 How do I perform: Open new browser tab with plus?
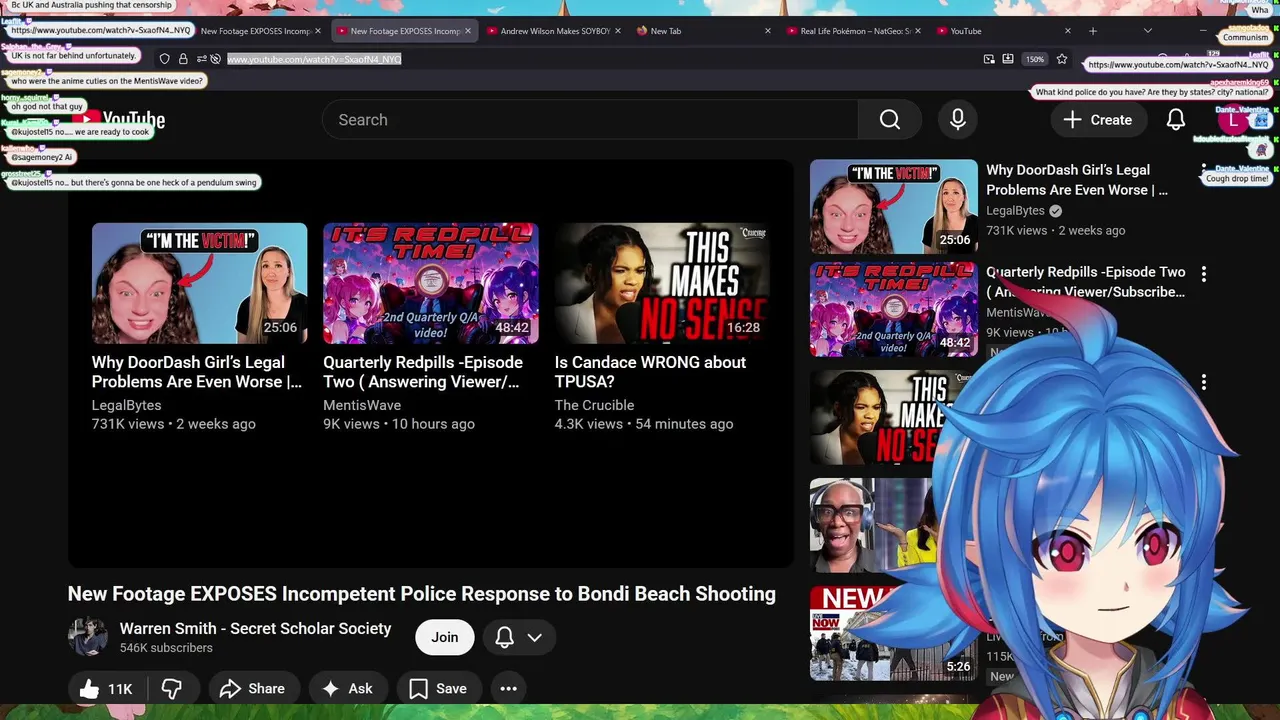[1093, 31]
